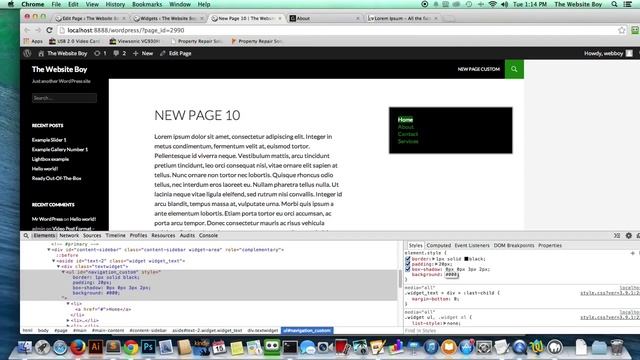
Task: Select the div.textwidget breadcrumb
Action: pos(262,330)
